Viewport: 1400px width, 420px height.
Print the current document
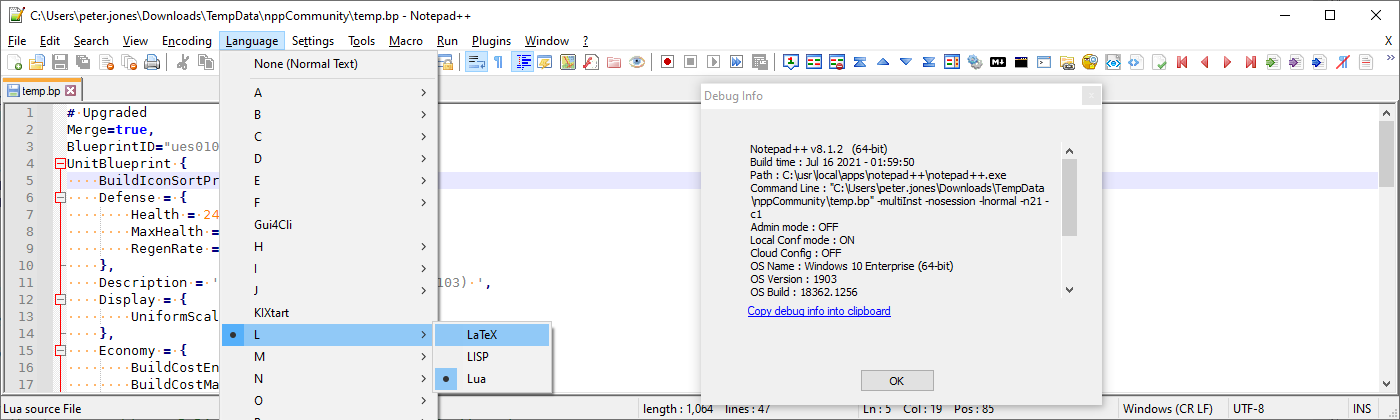(x=152, y=62)
